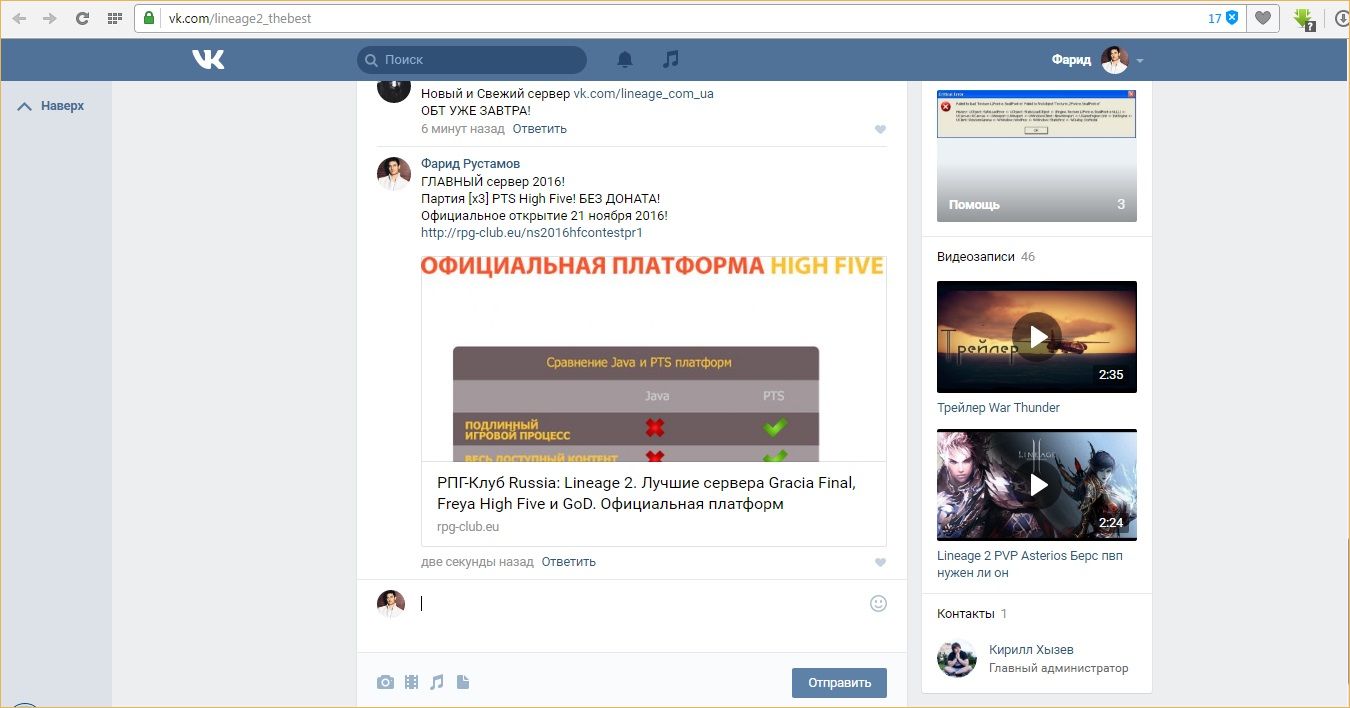Open the profile dropdown arrow next to Фарид

pyautogui.click(x=1140, y=61)
